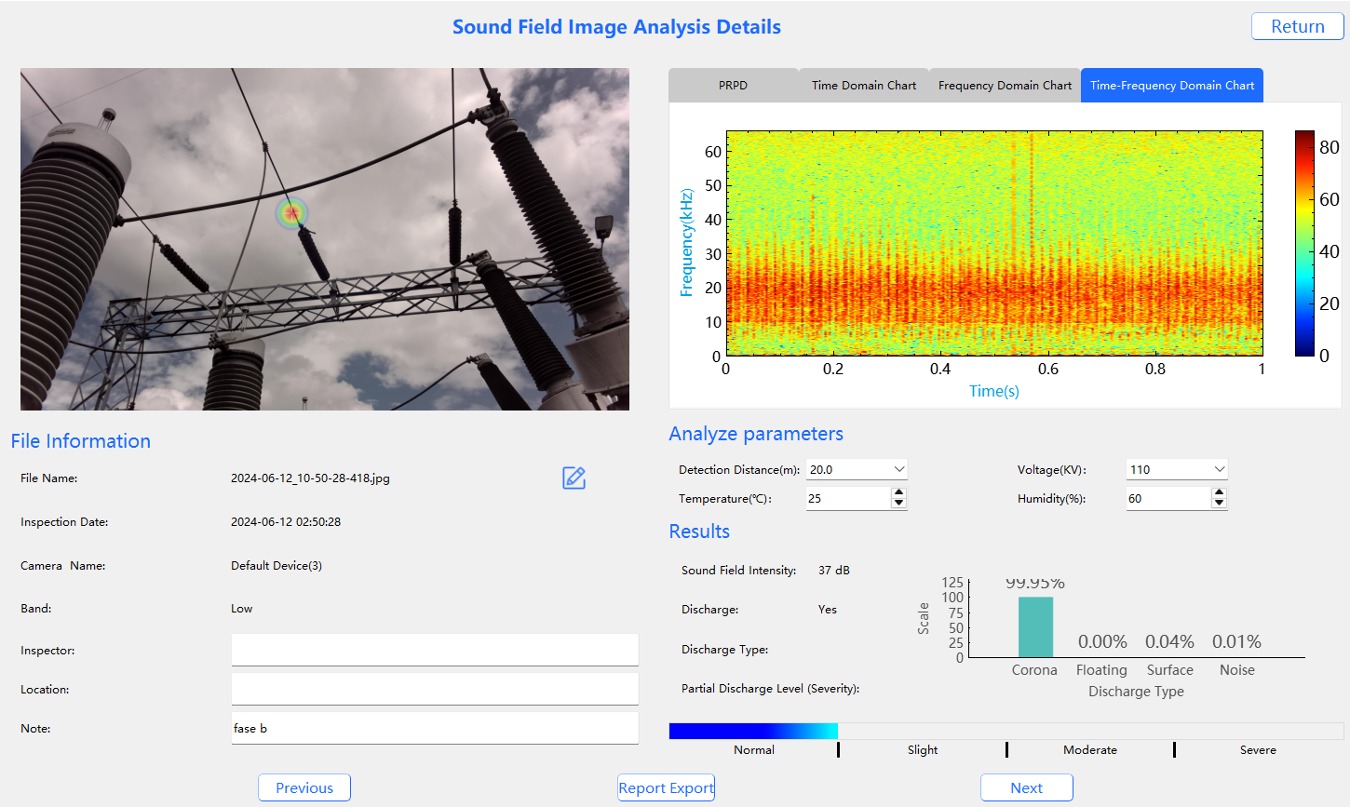Select the Frequency Domain Chart tab
Screen dimensions: 1350x808
pyautogui.click(x=1003, y=85)
